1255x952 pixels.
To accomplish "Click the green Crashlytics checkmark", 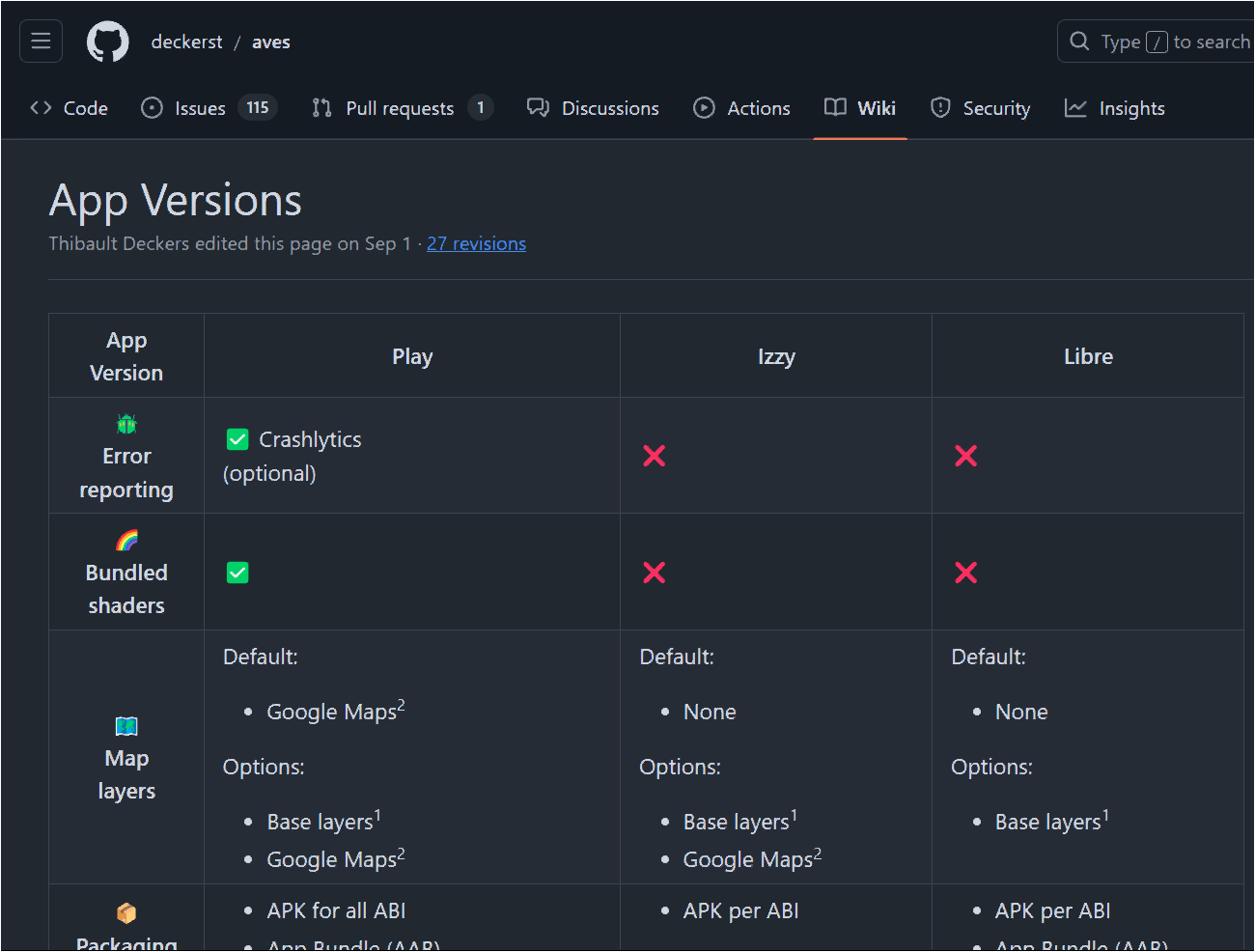I will pyautogui.click(x=237, y=440).
